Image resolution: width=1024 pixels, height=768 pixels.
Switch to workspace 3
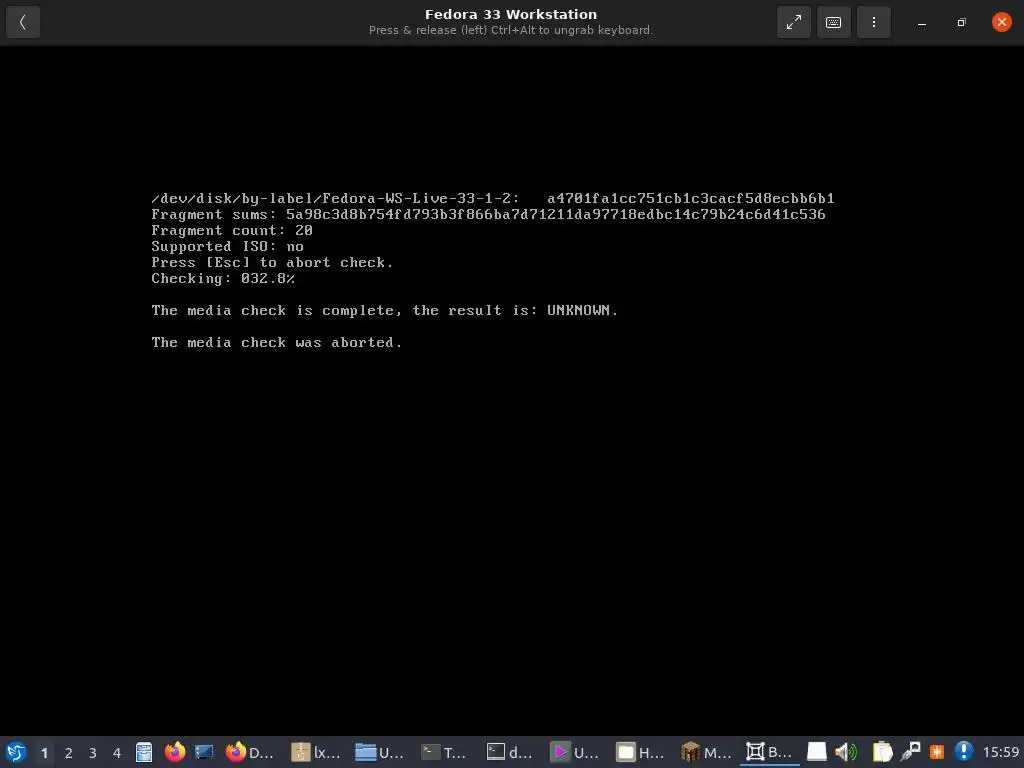[x=93, y=753]
